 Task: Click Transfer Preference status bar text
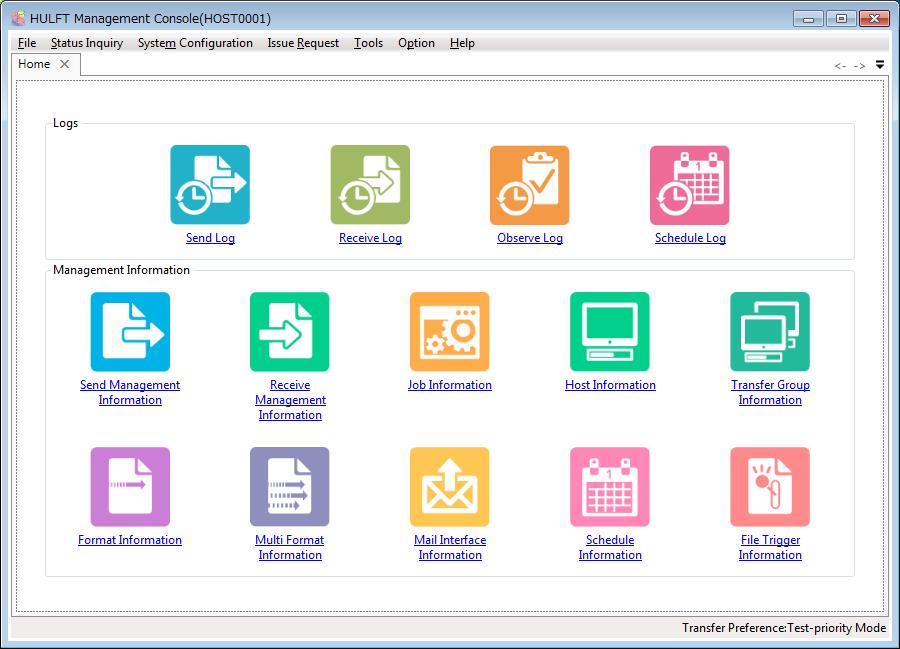point(783,628)
